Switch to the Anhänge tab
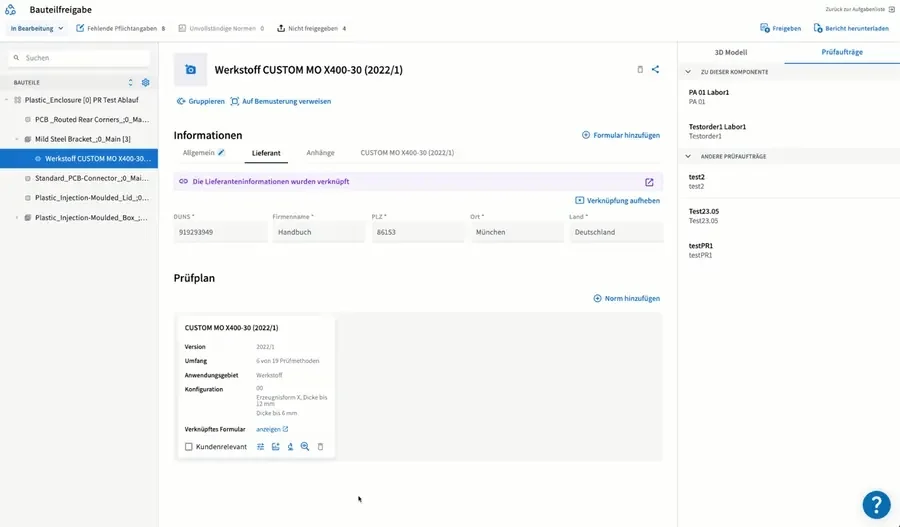 click(x=320, y=153)
